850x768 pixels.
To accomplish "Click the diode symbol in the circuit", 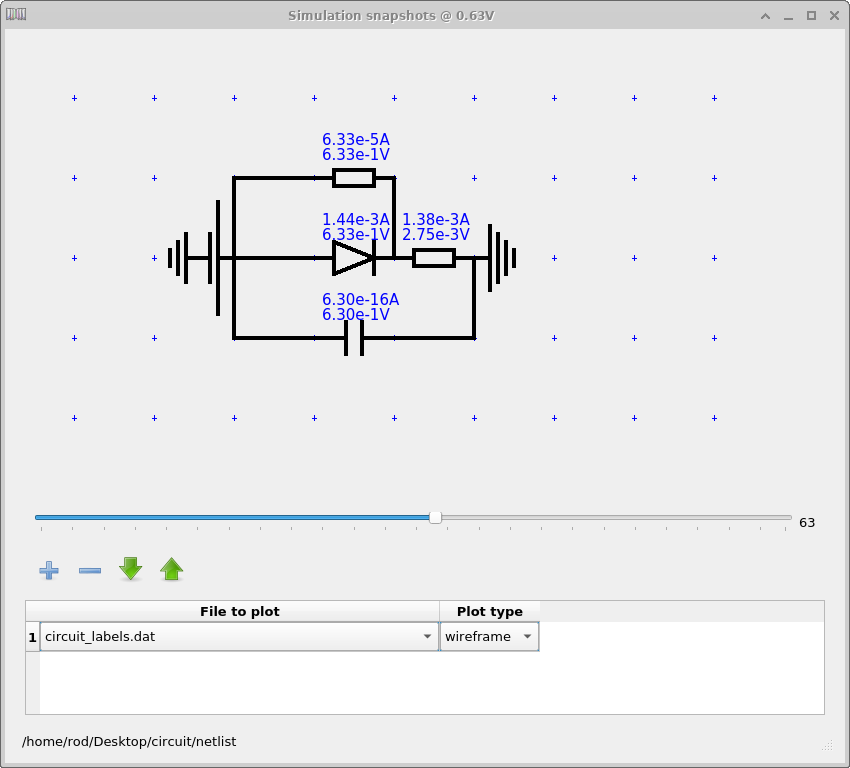I will [x=353, y=258].
